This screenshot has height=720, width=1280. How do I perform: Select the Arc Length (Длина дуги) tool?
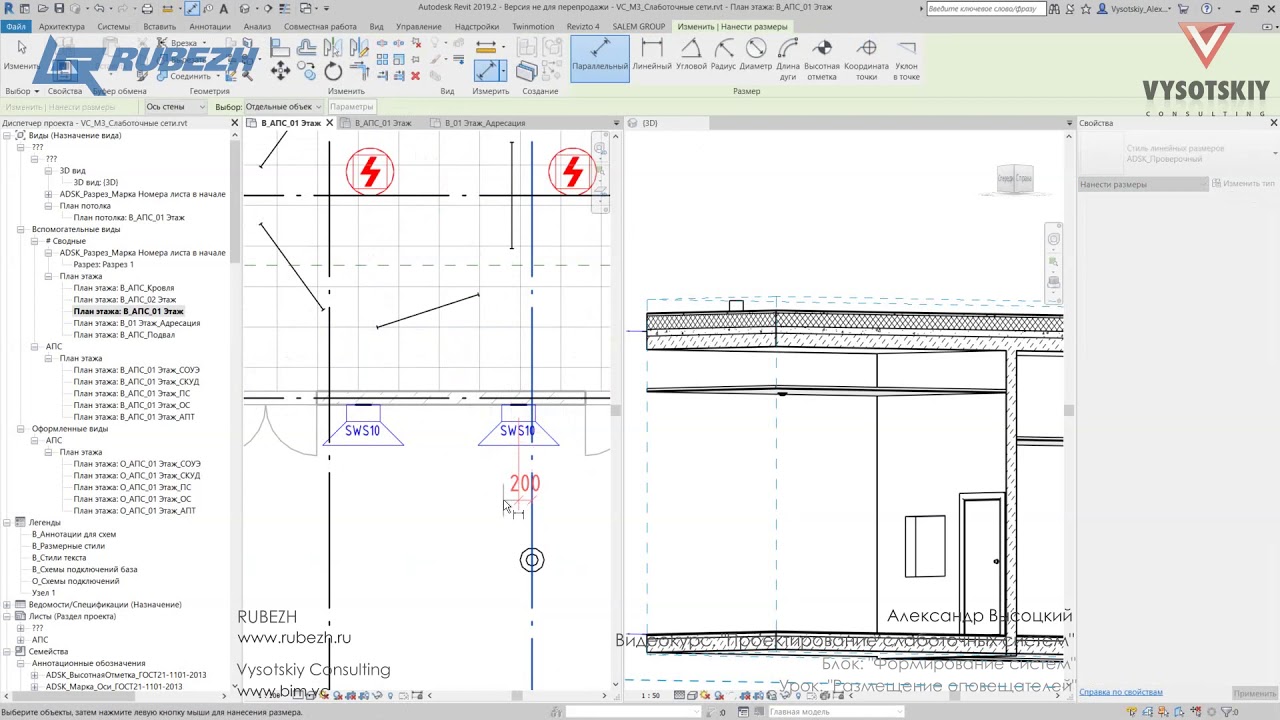788,58
